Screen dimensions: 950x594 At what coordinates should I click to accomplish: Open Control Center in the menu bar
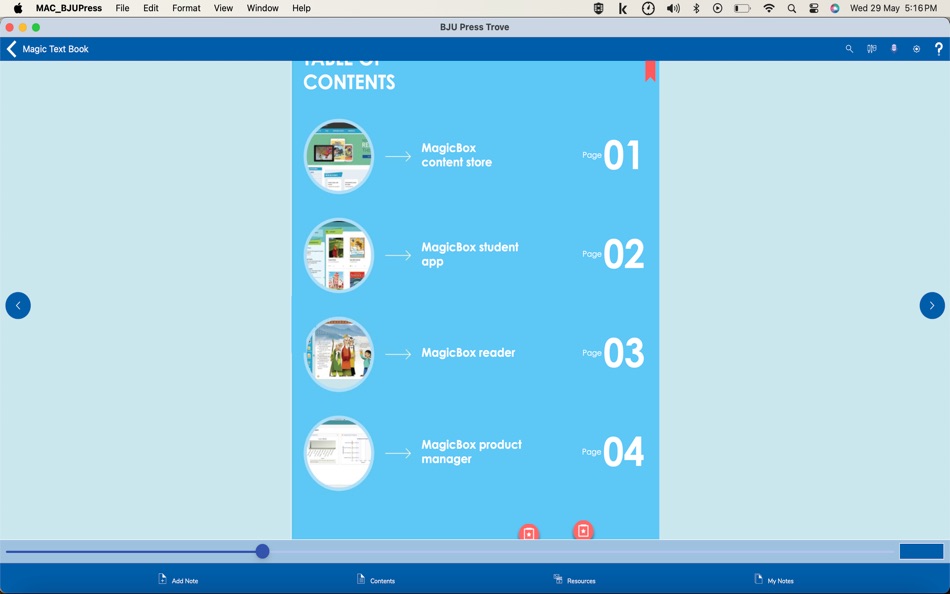tap(814, 8)
